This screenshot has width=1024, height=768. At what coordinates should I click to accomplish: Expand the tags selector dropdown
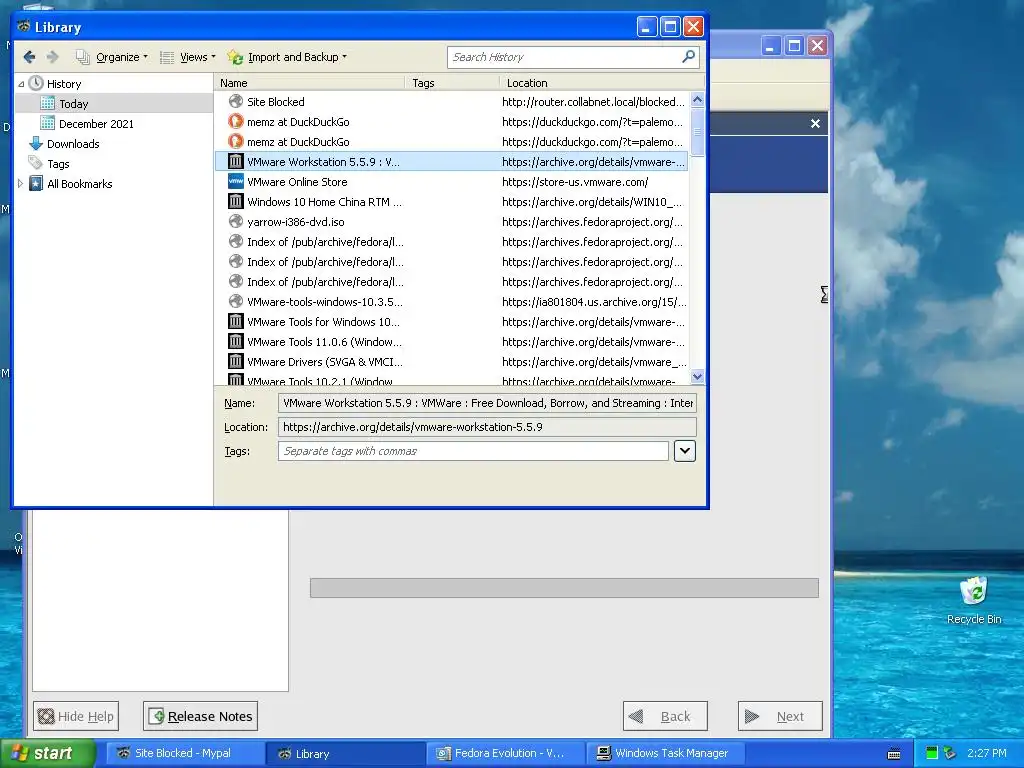point(684,451)
